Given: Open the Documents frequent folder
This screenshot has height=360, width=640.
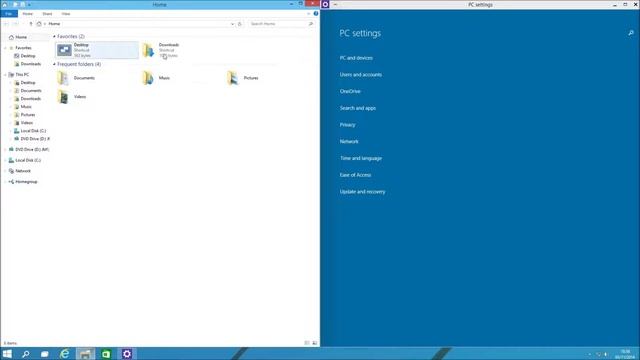Looking at the screenshot, I should click(76, 78).
